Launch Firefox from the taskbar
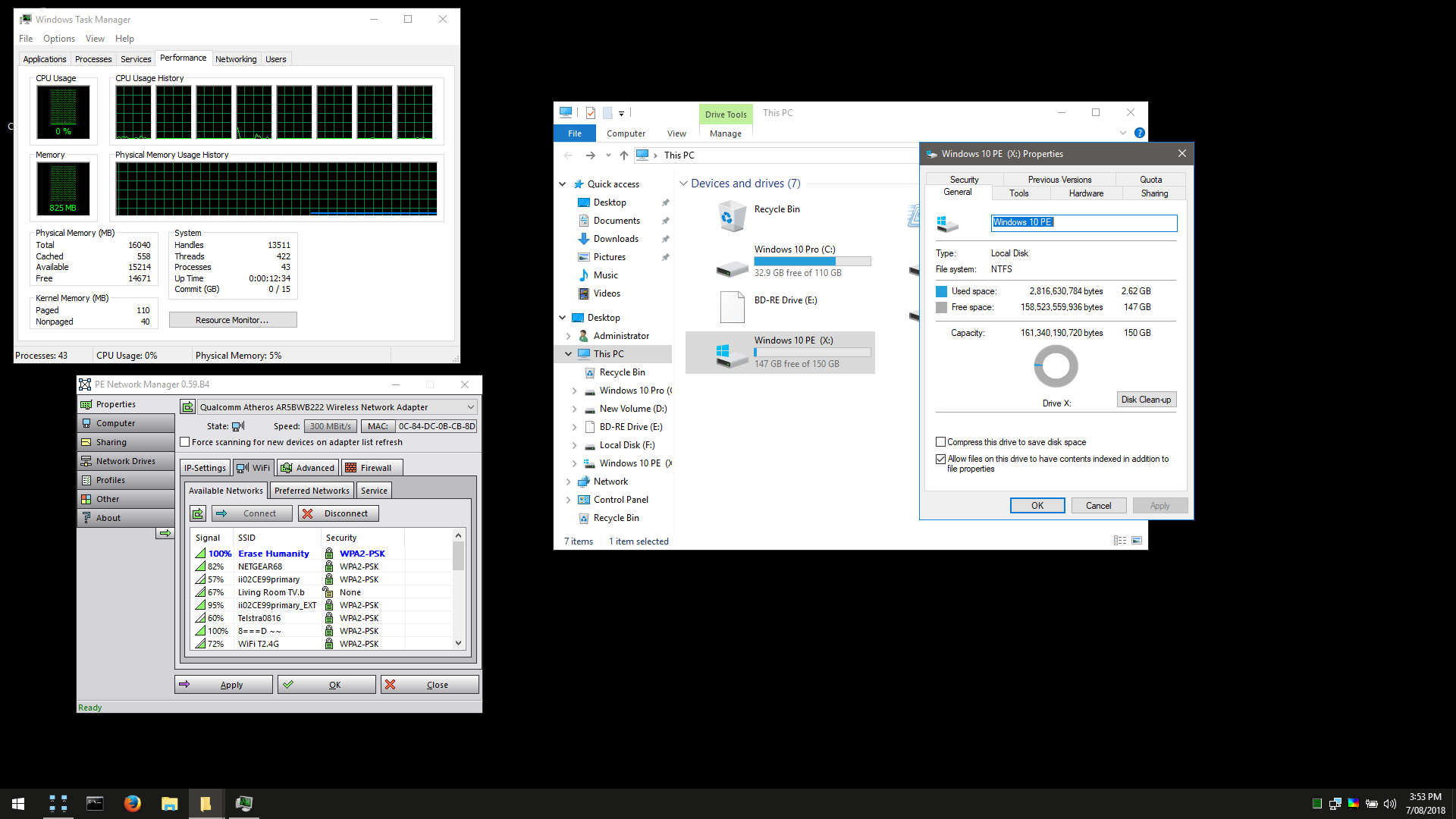The height and width of the screenshot is (819, 1456). [x=132, y=804]
